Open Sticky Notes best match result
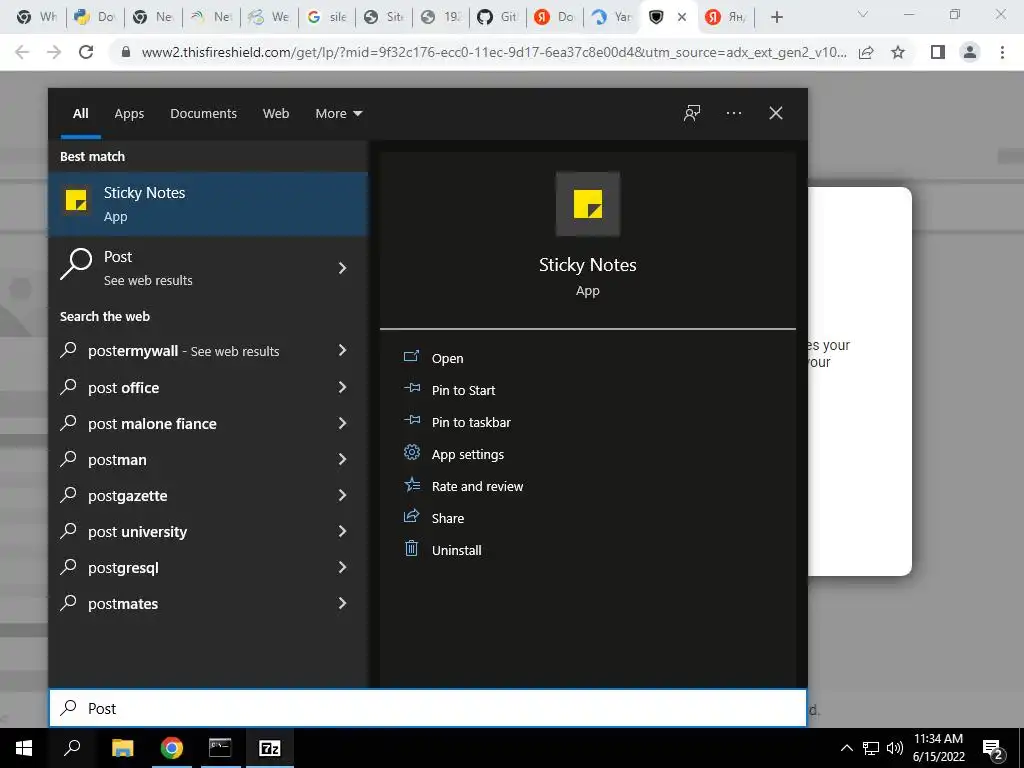 tap(208, 204)
